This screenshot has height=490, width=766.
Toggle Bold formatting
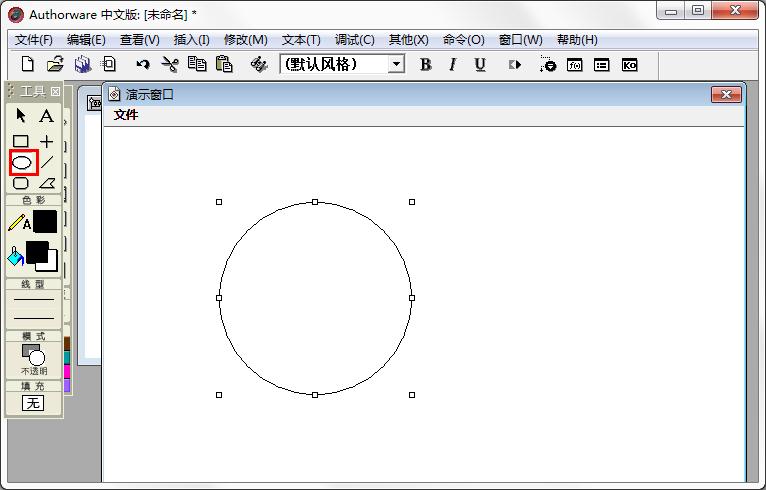pyautogui.click(x=426, y=64)
